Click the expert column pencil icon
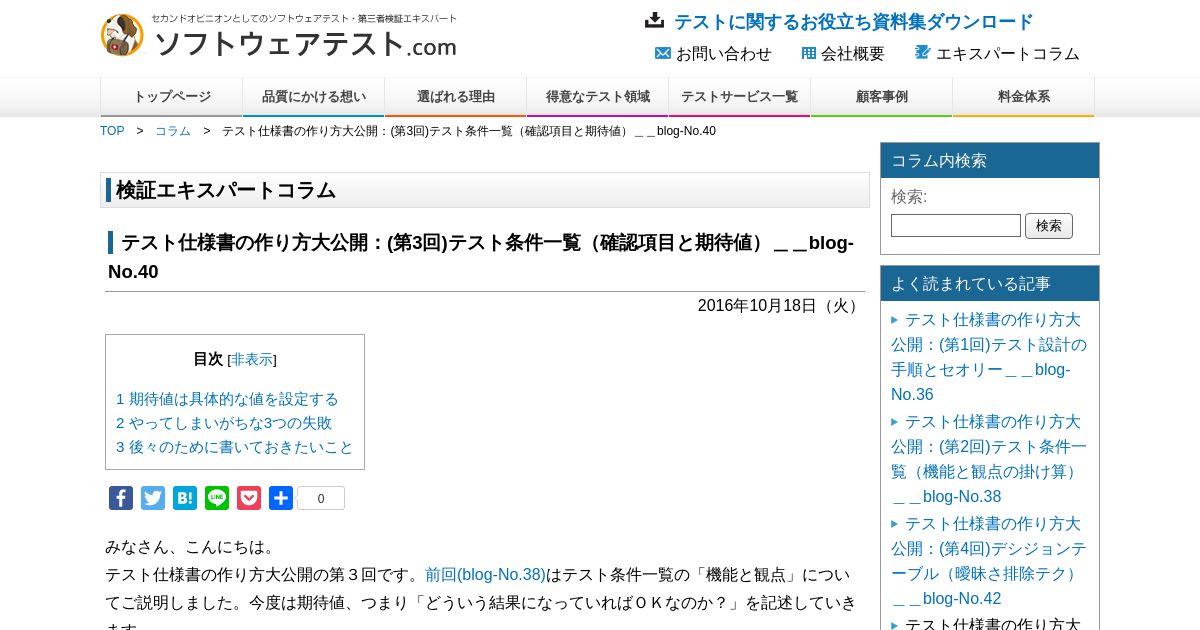Image resolution: width=1200 pixels, height=630 pixels. tap(923, 52)
